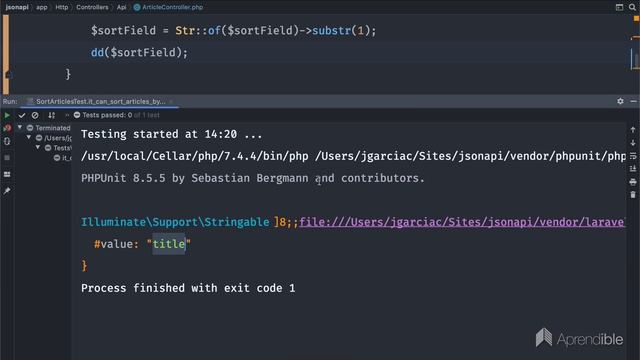640x360 pixels.
Task: Click the up arrow in console gutter
Action: [633, 130]
